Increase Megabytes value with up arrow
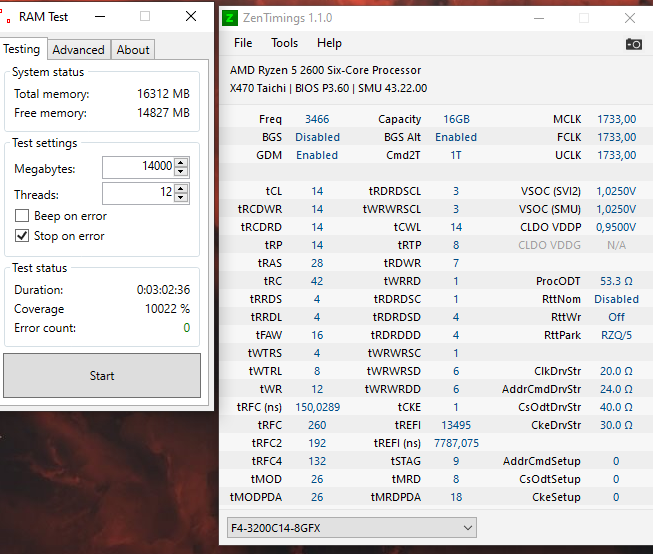653x554 pixels. click(180, 162)
